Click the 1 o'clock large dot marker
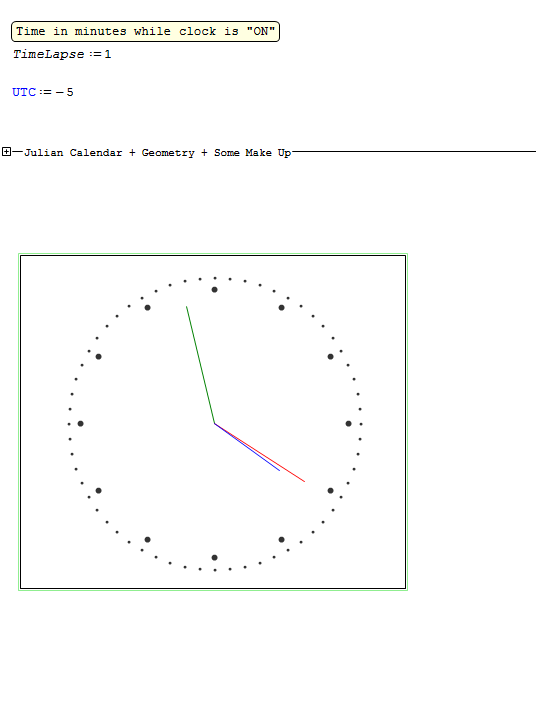Viewport: 536px width, 722px height. [x=281, y=308]
